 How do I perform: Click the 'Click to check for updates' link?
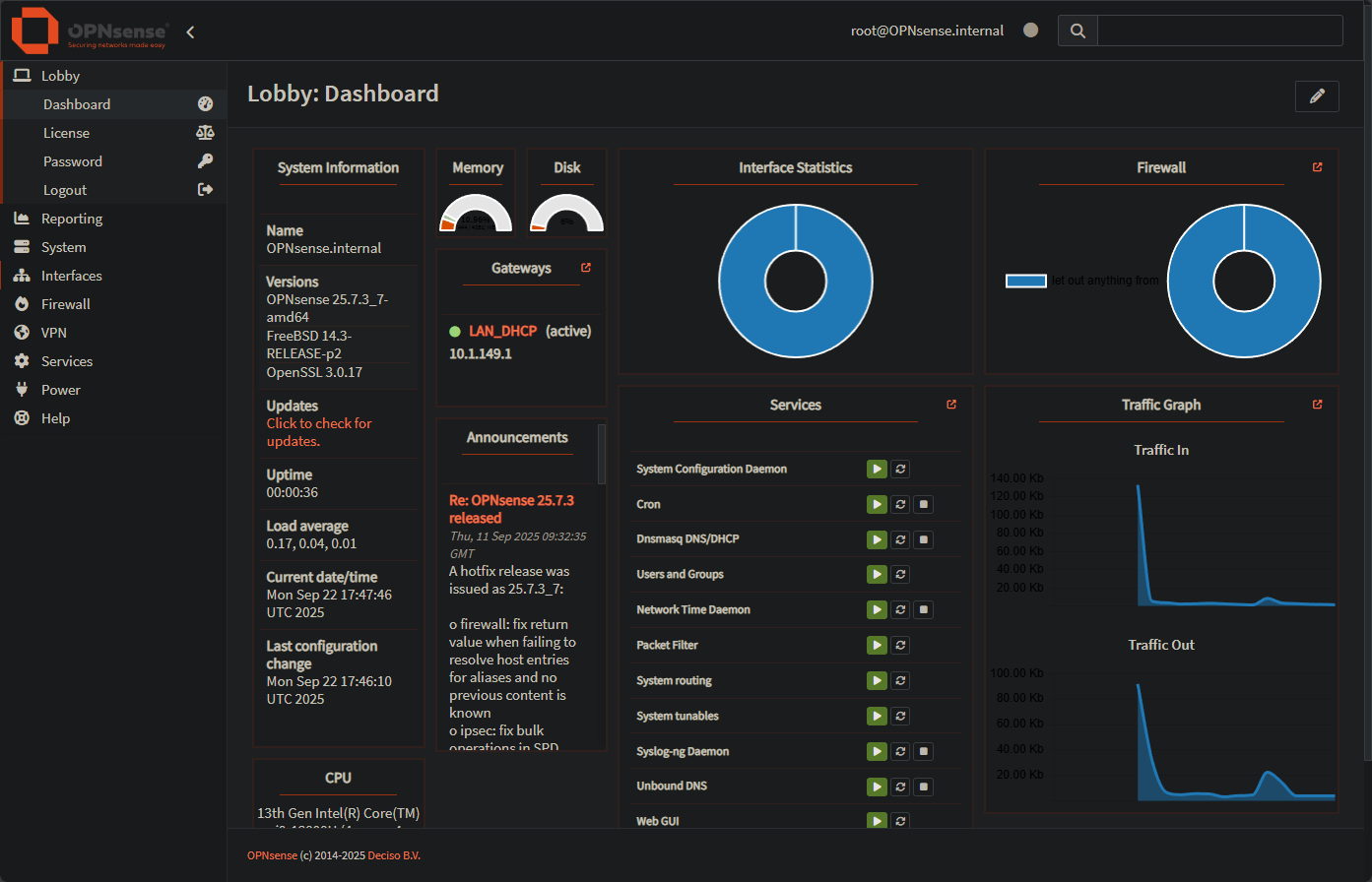pyautogui.click(x=319, y=431)
